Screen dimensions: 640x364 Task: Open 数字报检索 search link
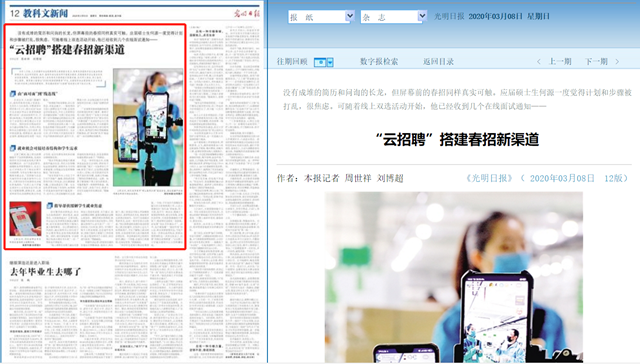click(379, 62)
